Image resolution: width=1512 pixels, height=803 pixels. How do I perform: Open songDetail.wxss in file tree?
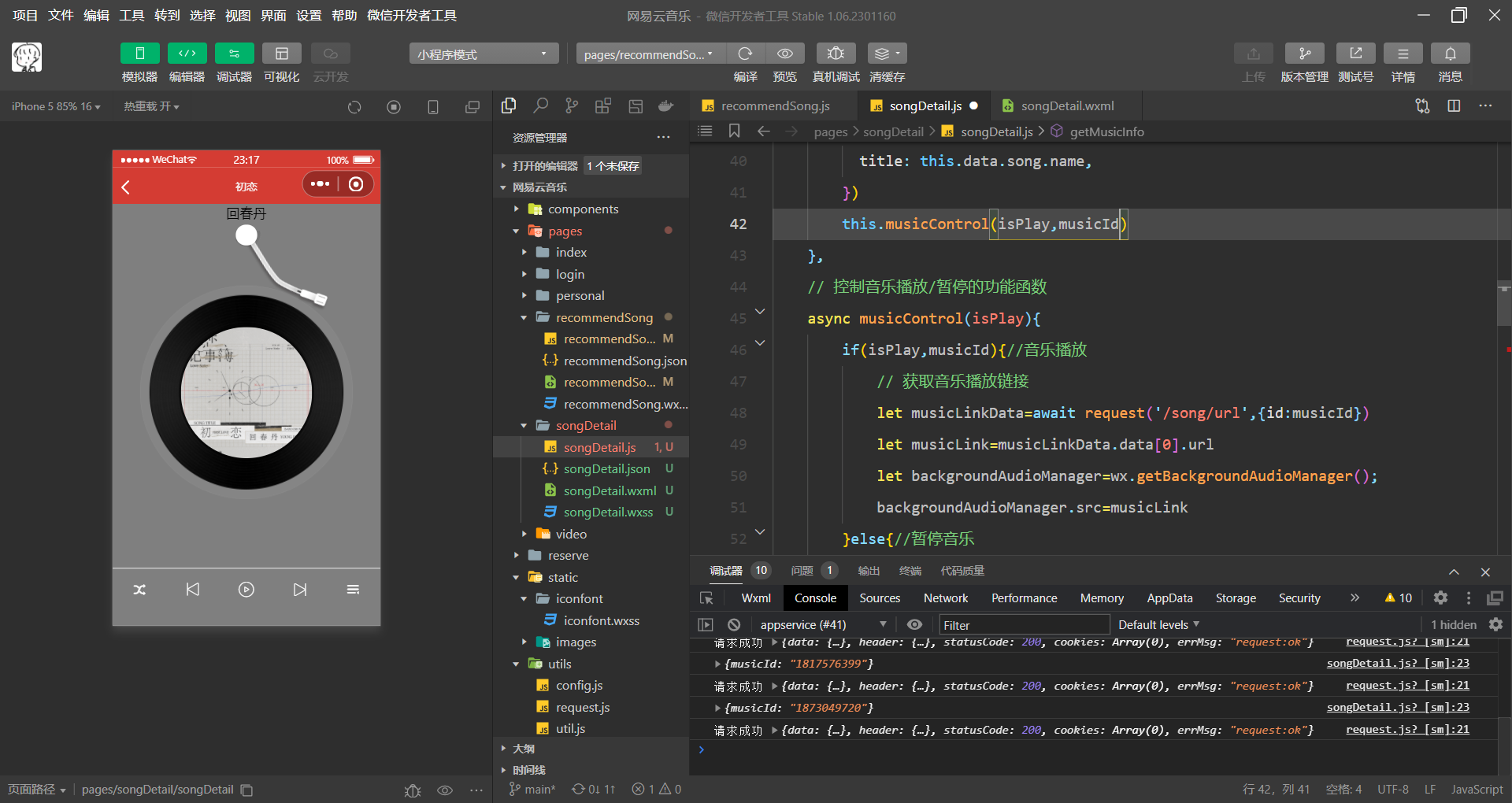(608, 512)
